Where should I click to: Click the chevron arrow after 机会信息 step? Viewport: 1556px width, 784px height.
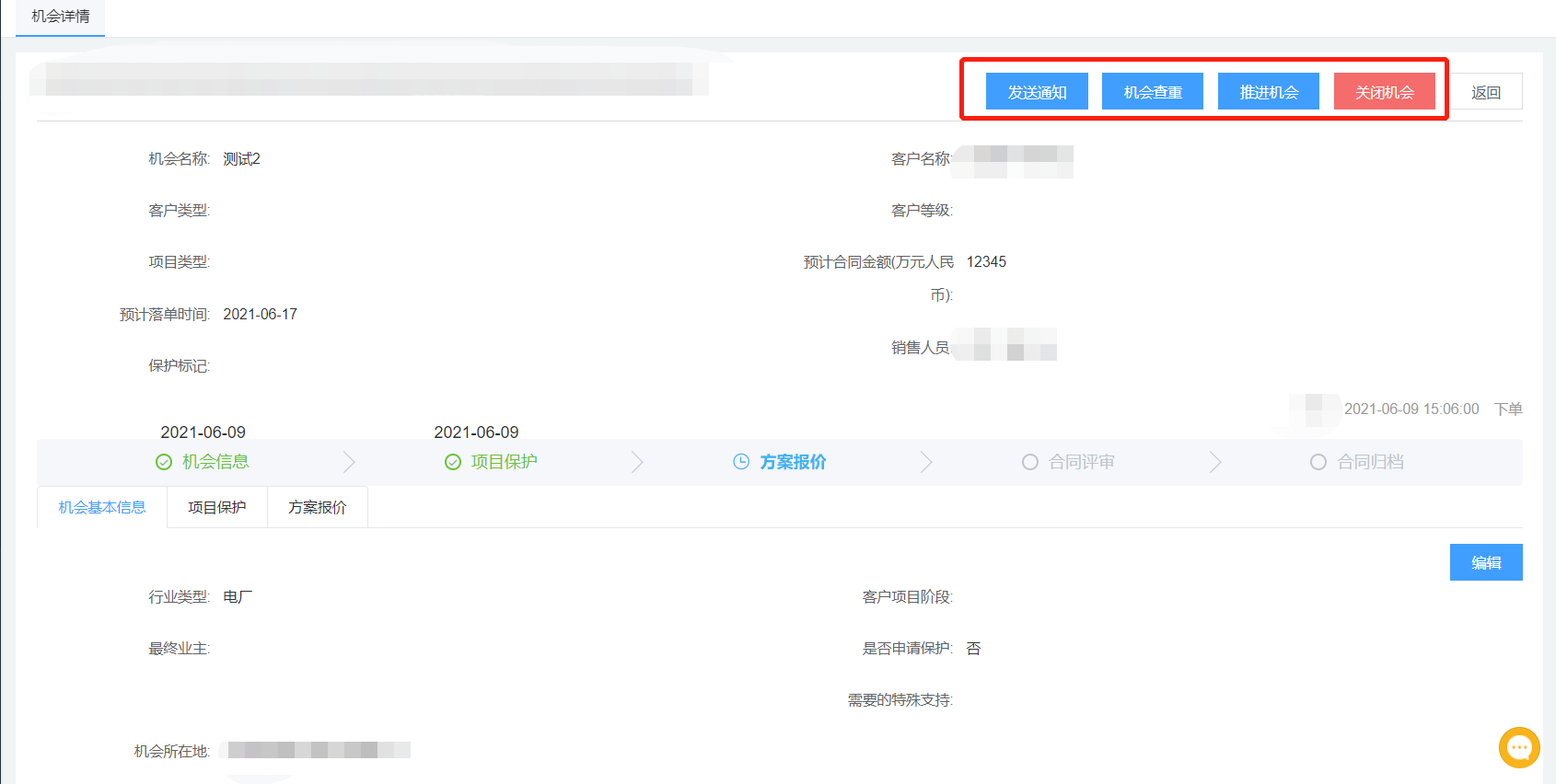click(x=349, y=462)
